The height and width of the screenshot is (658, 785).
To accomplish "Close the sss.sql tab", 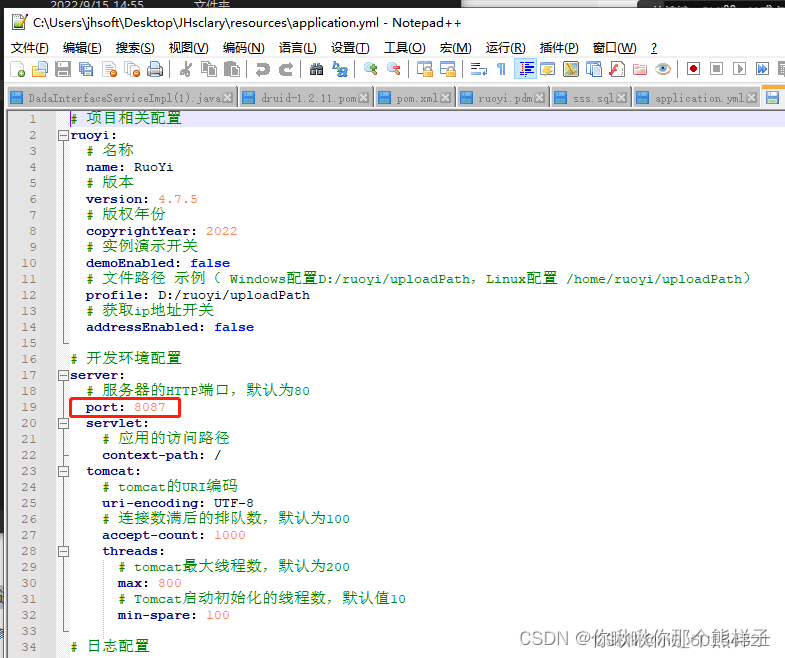I will 621,98.
